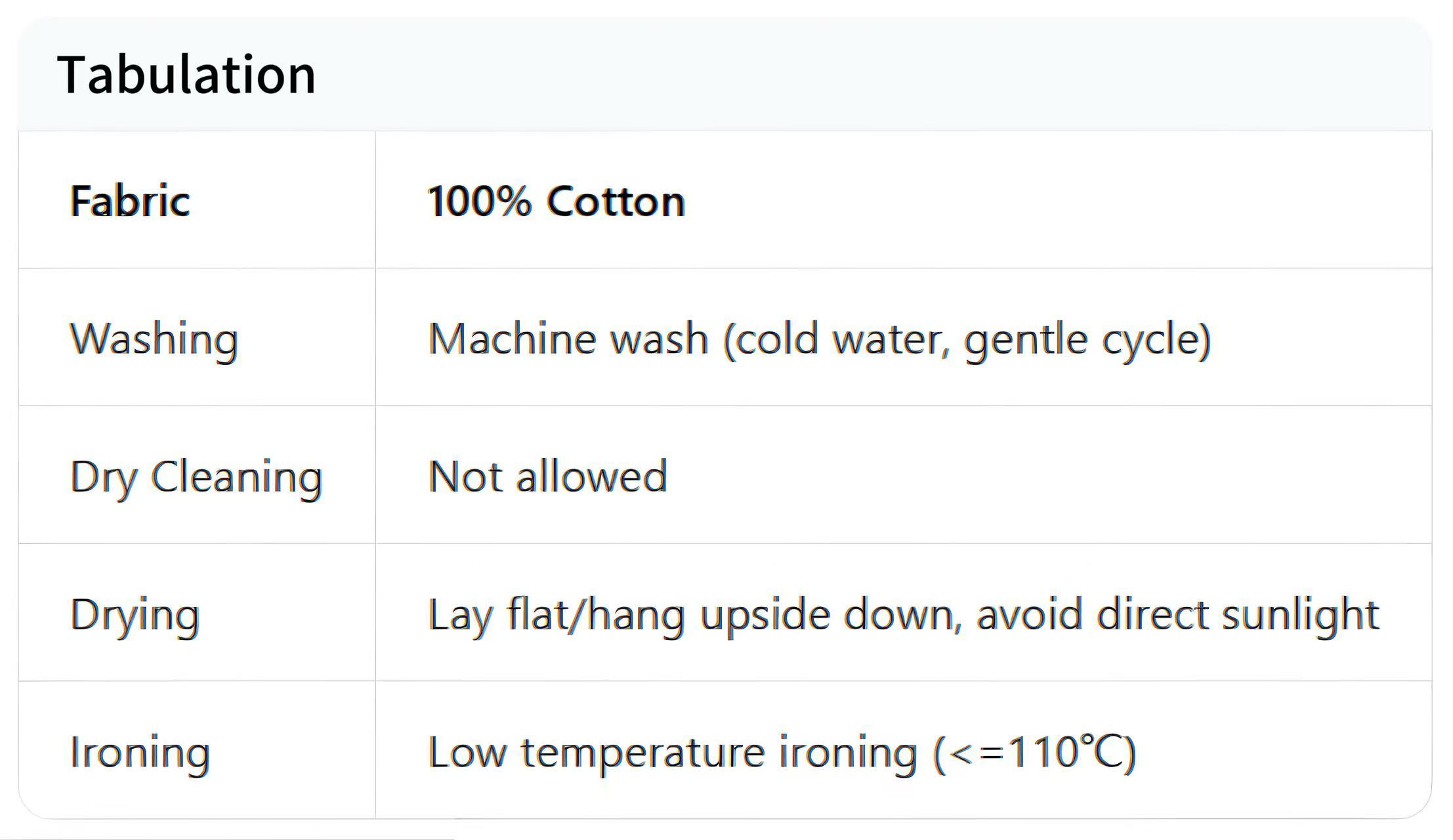Screen dimensions: 1453x840
Task: Select the Ironing row label
Action: tap(139, 752)
